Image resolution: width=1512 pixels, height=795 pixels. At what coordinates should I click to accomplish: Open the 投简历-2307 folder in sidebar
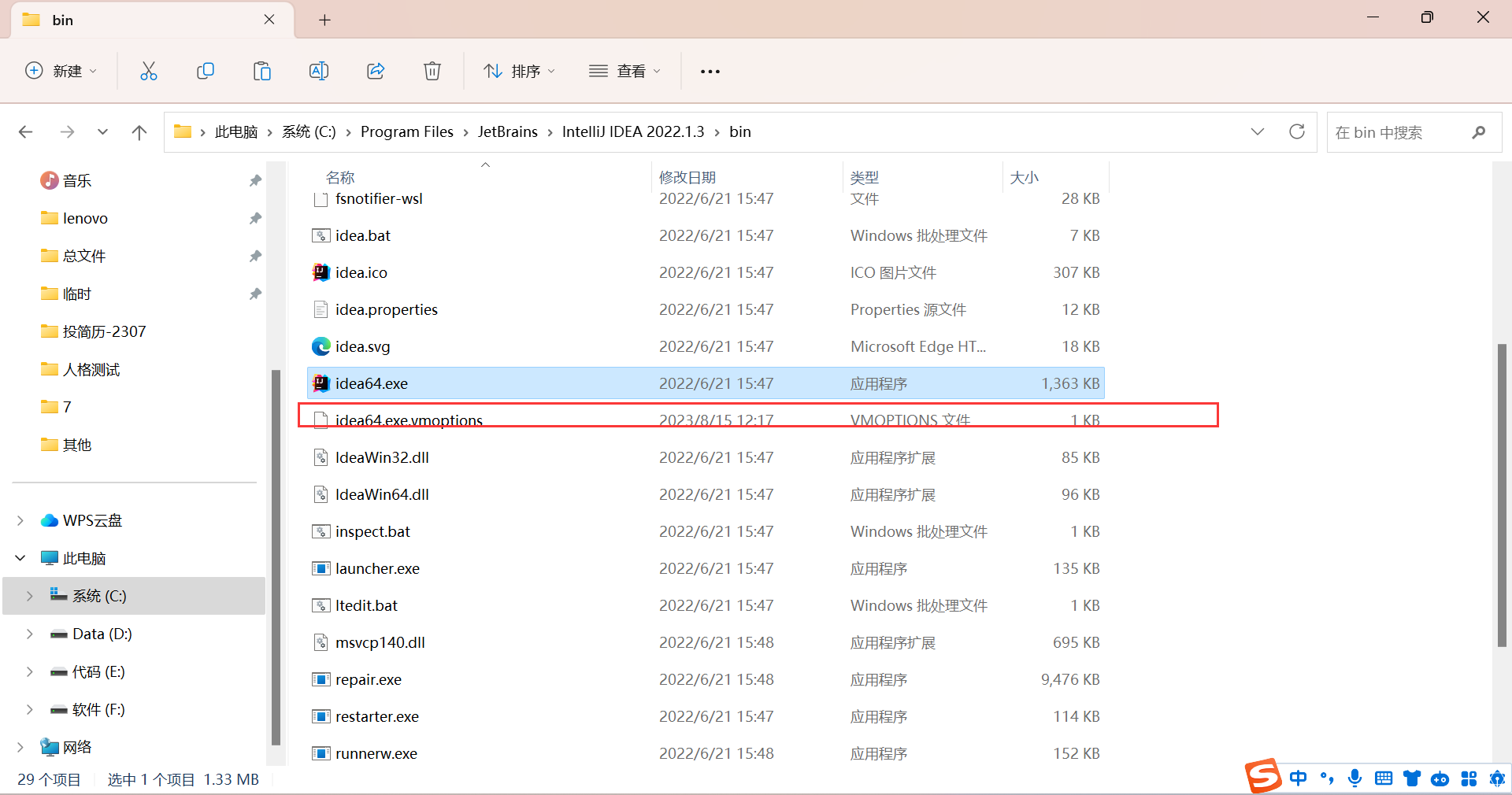click(104, 331)
